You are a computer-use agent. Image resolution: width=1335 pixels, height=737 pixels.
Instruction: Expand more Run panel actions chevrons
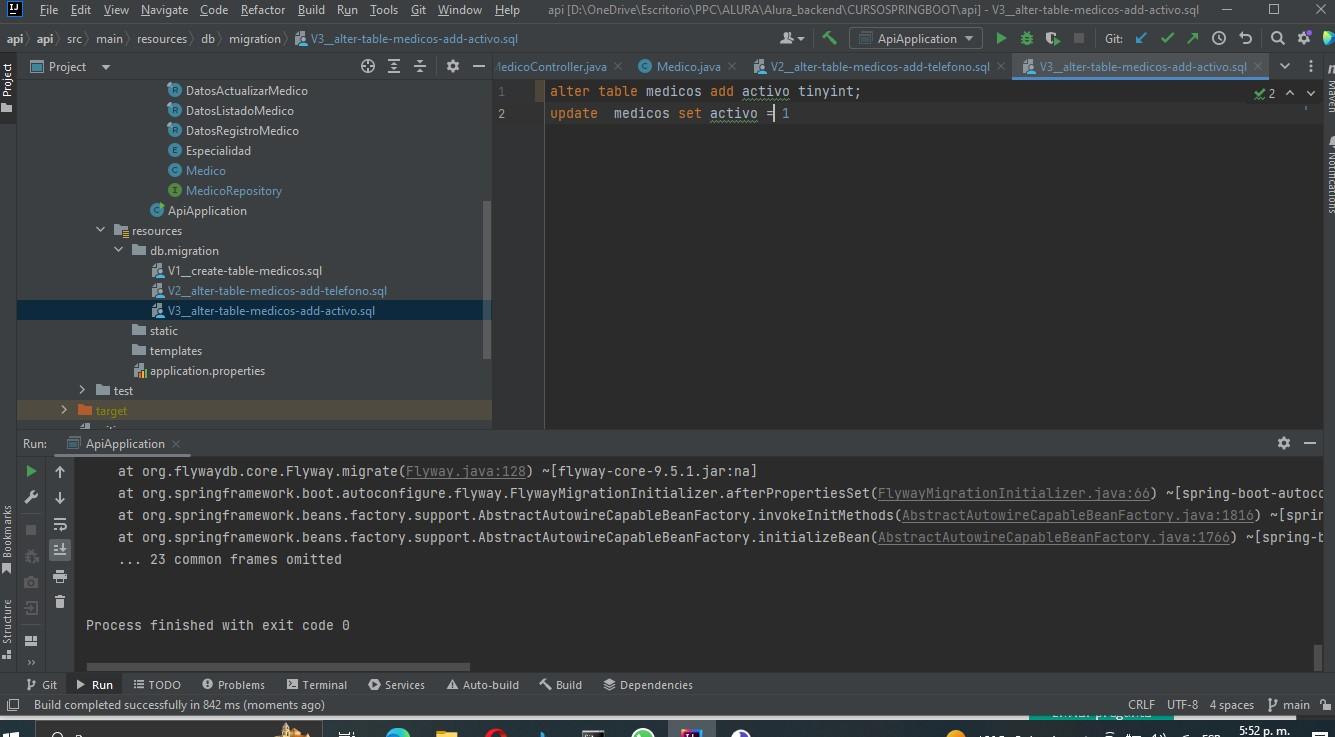pyautogui.click(x=31, y=662)
